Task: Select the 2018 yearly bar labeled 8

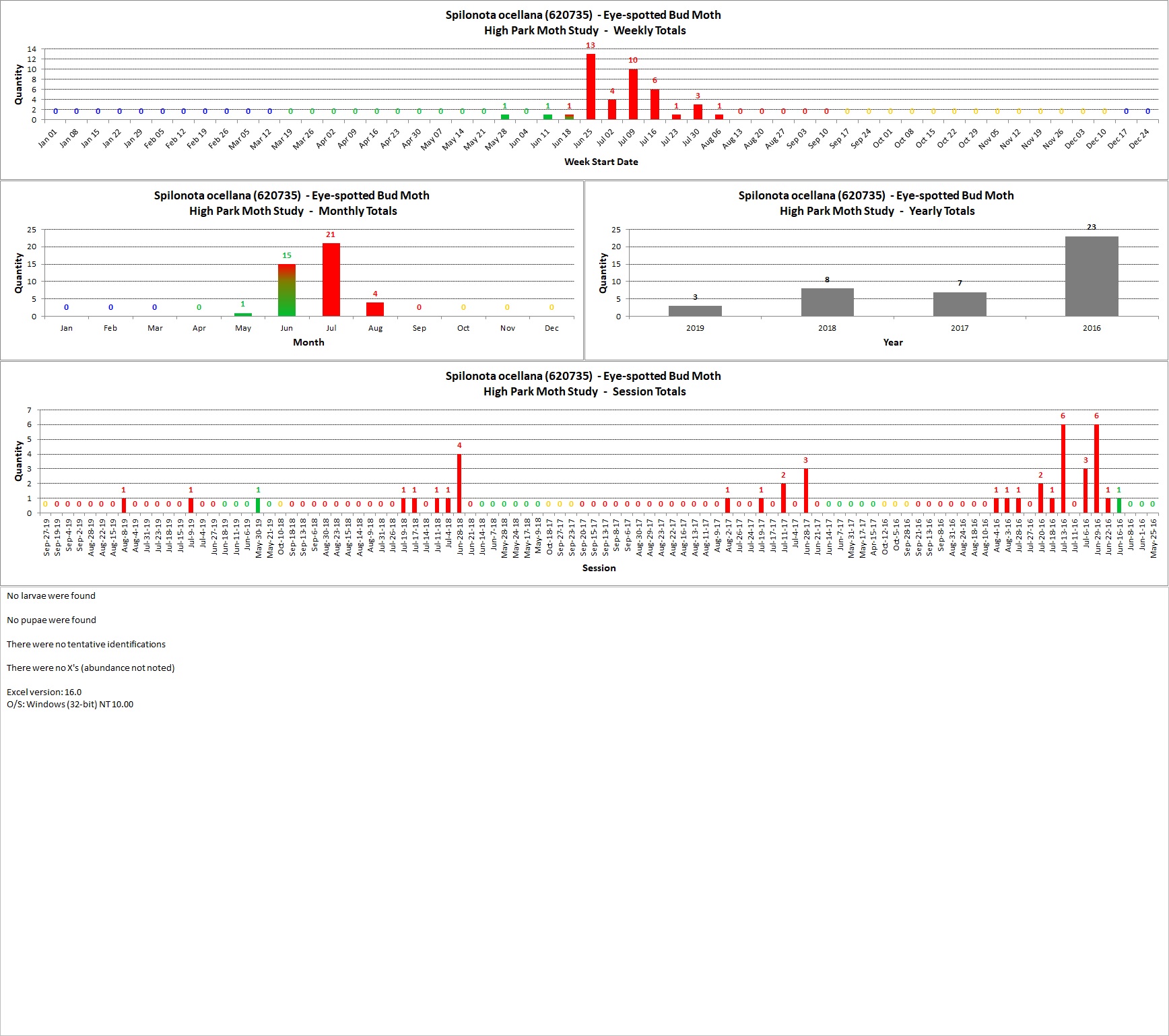Action: tap(827, 302)
